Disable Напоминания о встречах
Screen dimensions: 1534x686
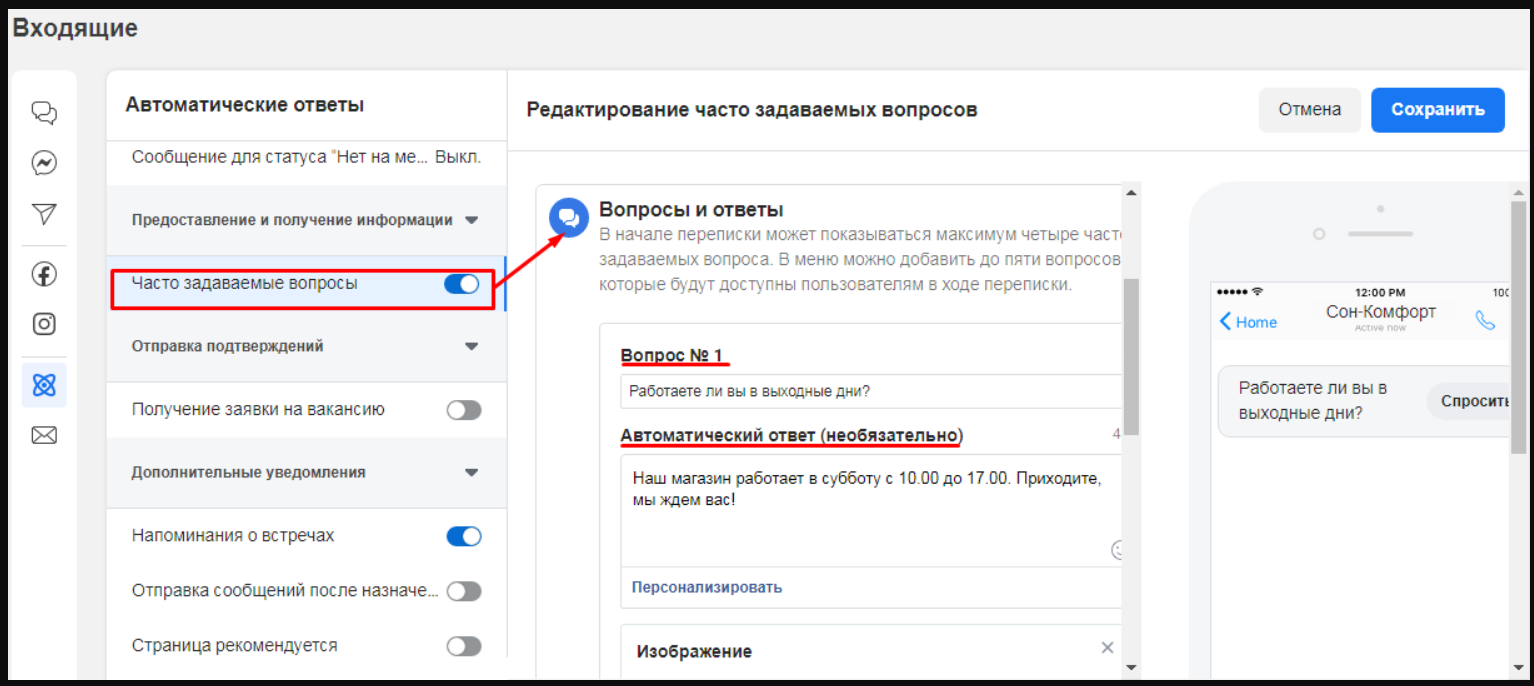pyautogui.click(x=463, y=535)
